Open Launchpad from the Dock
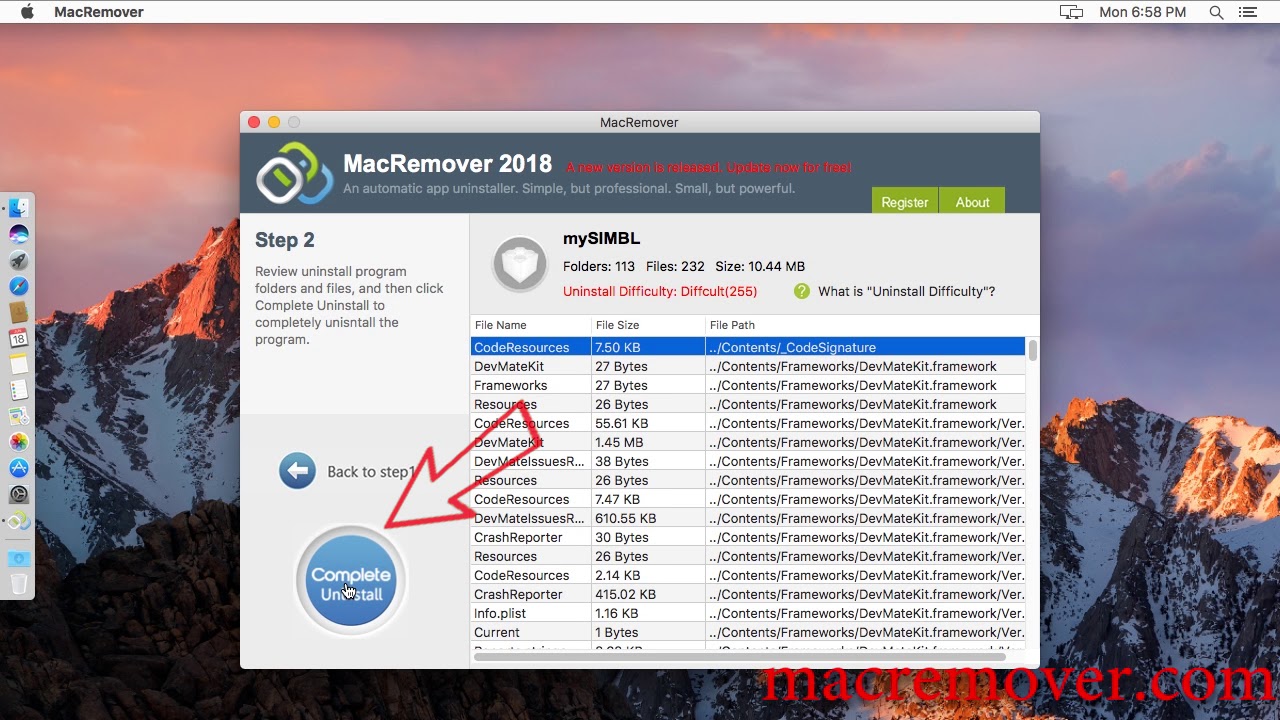The width and height of the screenshot is (1280, 720). [x=19, y=260]
